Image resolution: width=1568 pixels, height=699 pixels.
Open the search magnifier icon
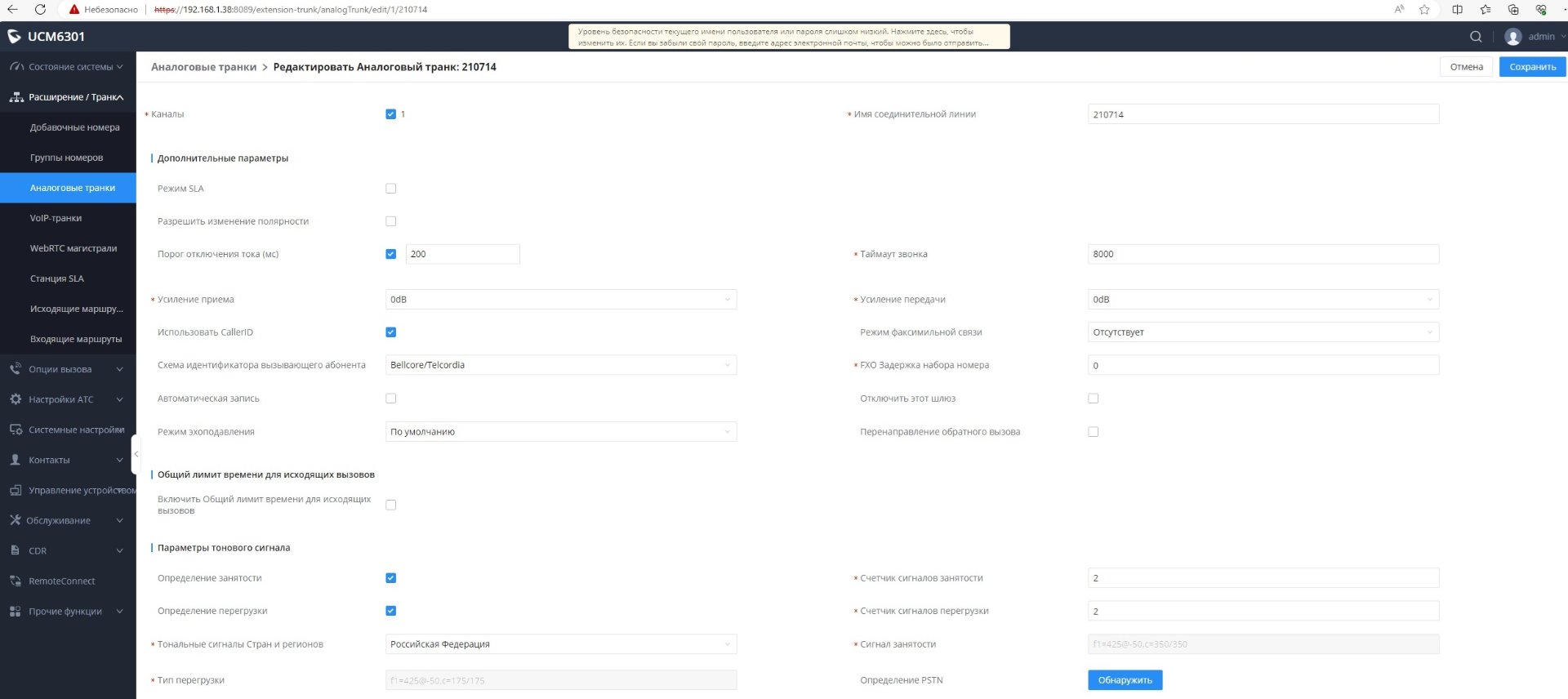click(x=1476, y=36)
